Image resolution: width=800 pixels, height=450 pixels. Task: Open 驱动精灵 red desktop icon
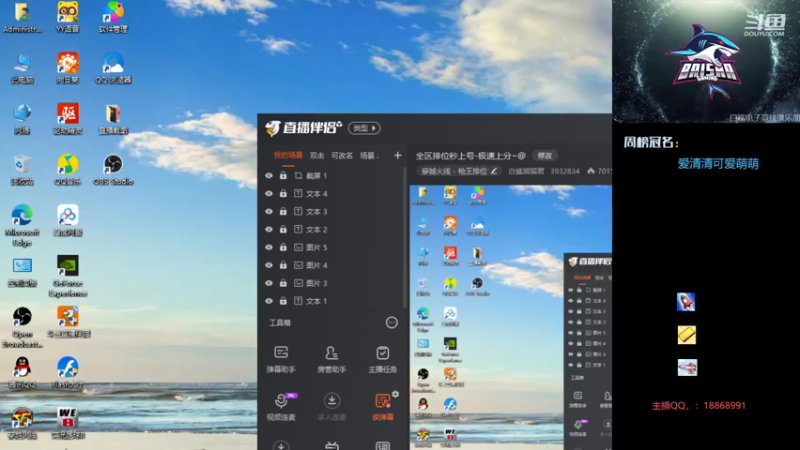tap(67, 119)
